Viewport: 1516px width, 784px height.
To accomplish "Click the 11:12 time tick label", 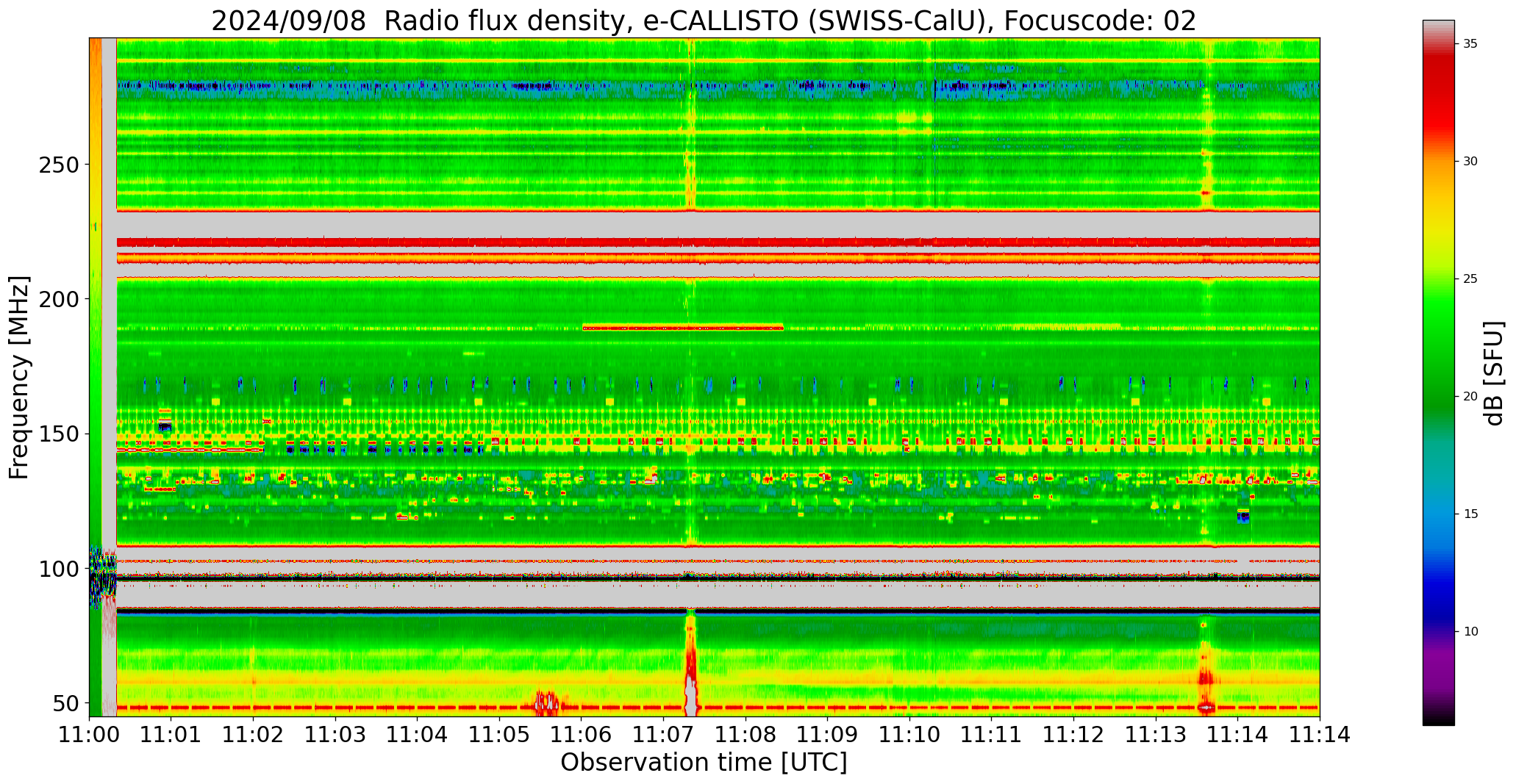I will 1073,734.
